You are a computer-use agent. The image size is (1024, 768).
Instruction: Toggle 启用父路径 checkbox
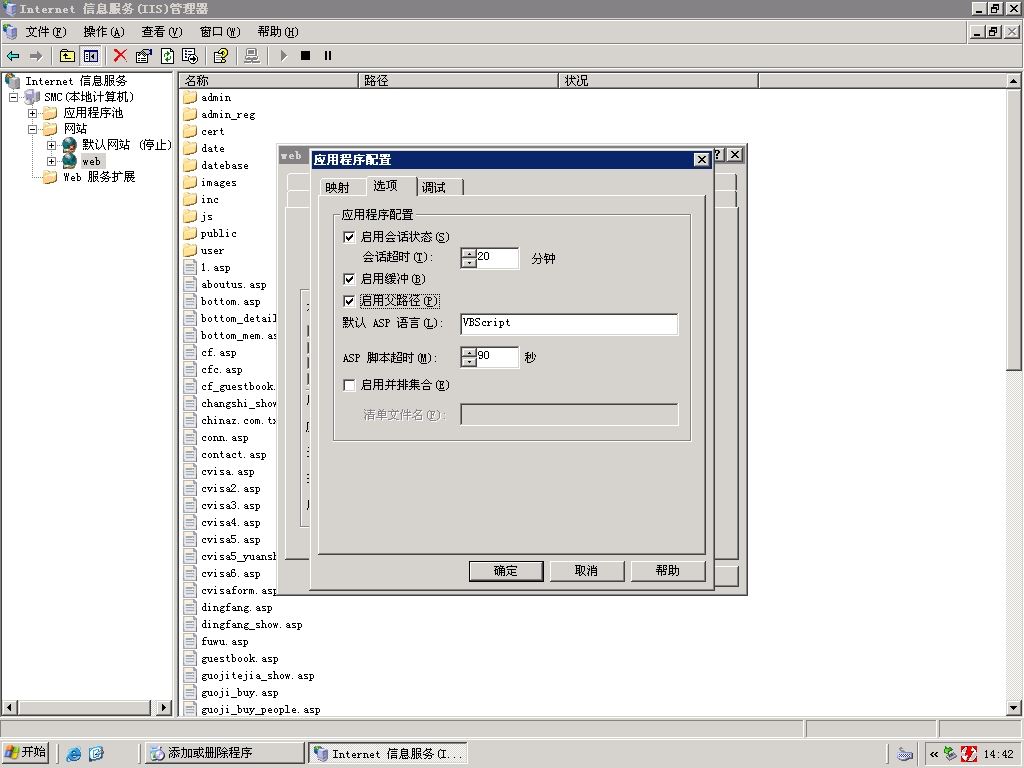(349, 301)
